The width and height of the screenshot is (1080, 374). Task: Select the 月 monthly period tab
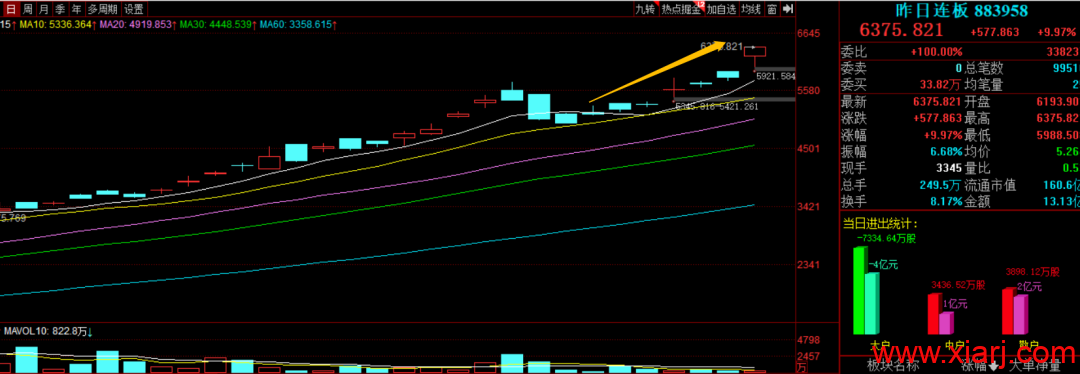coord(43,9)
